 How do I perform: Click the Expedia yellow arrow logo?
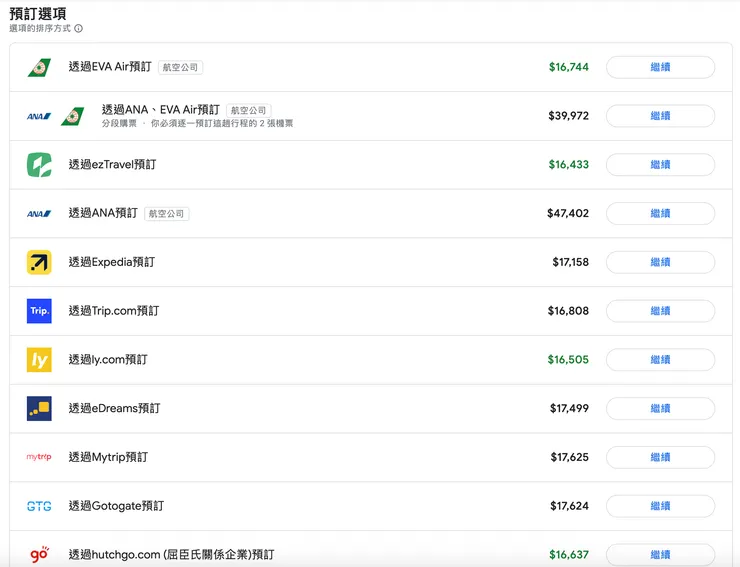pyautogui.click(x=39, y=262)
